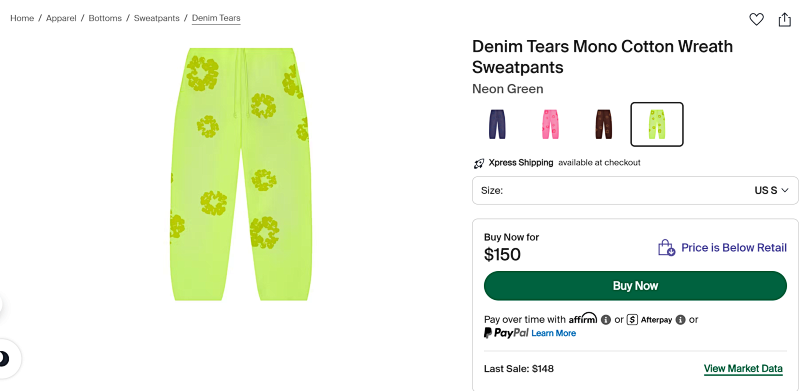Image resolution: width=800 pixels, height=391 pixels.
Task: Open View Market Data link
Action: (743, 369)
